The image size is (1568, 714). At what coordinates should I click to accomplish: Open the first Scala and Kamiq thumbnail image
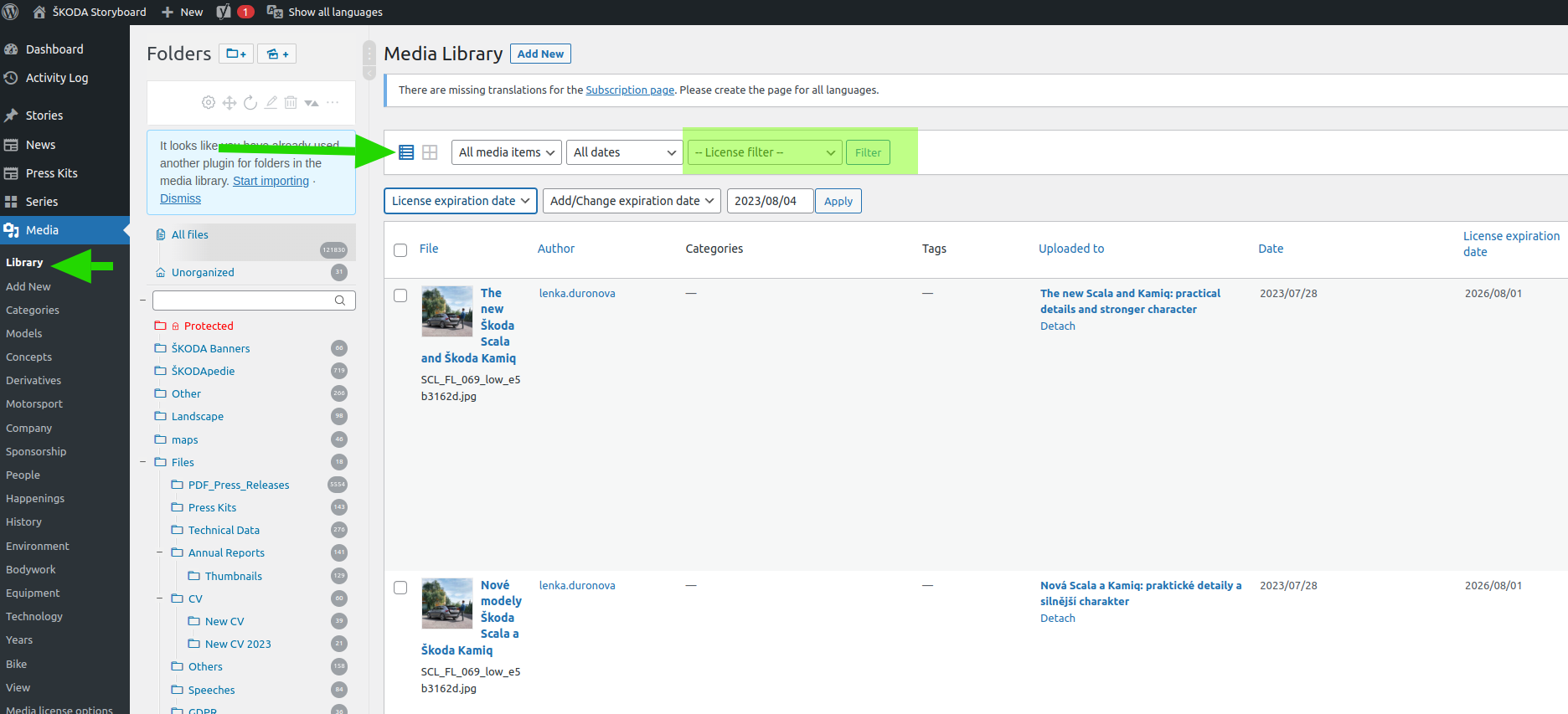pos(446,311)
